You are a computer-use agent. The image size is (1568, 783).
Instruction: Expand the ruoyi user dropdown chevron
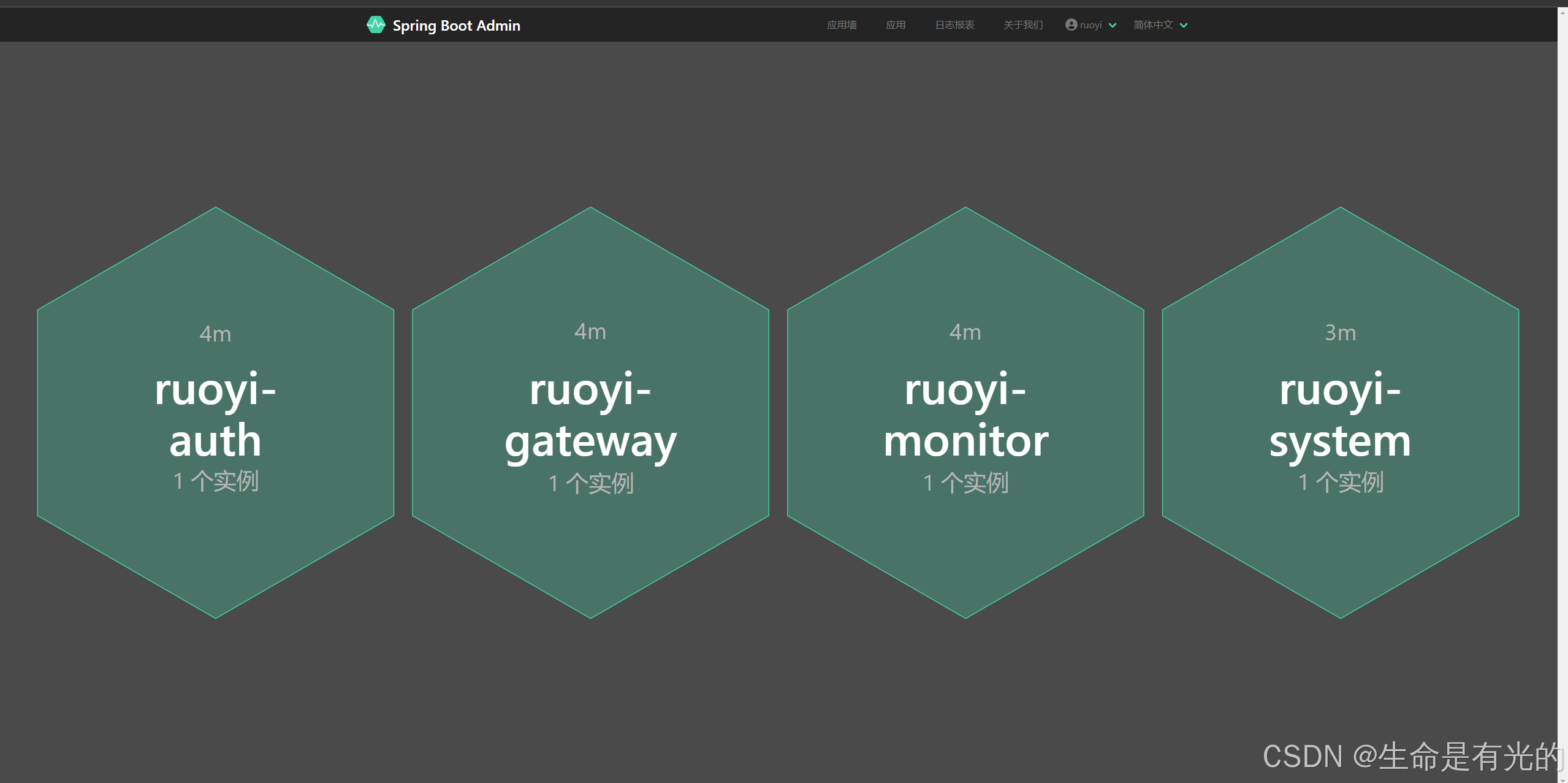[x=1113, y=25]
